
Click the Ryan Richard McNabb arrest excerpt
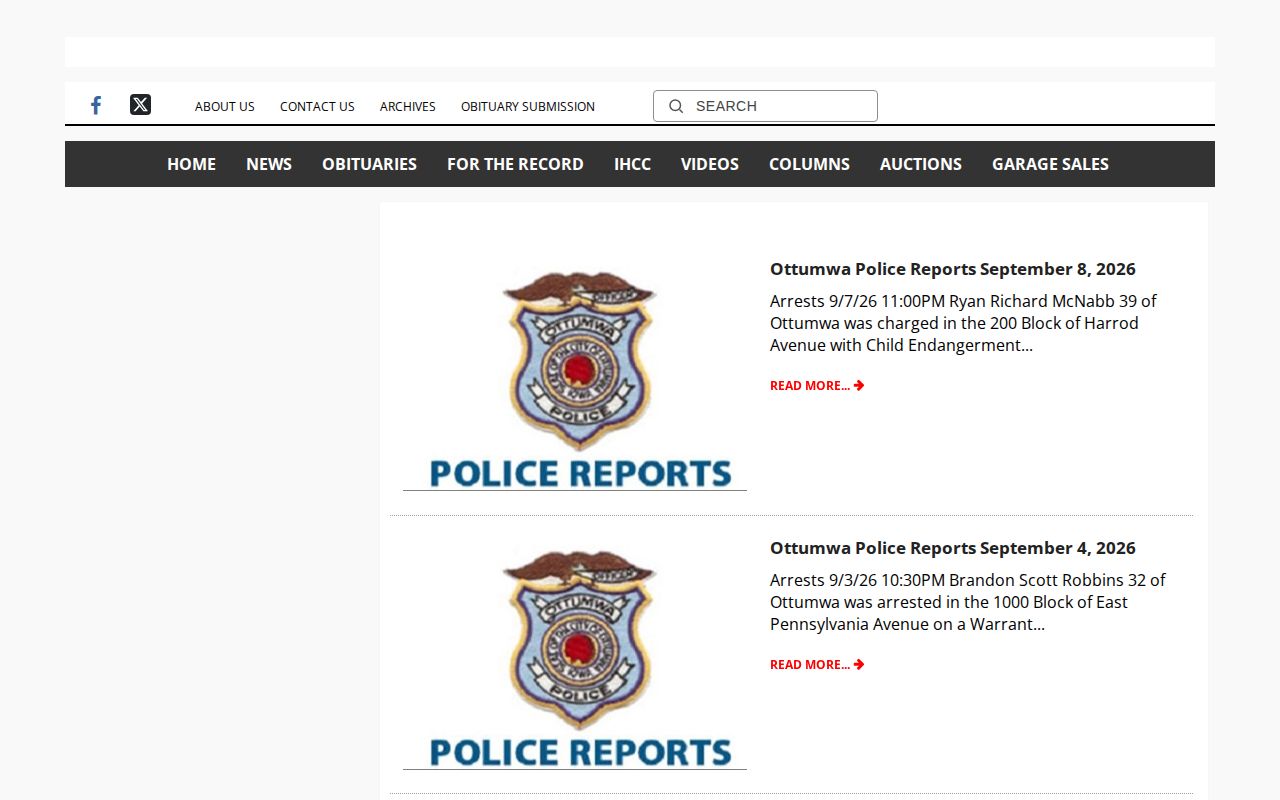point(964,323)
